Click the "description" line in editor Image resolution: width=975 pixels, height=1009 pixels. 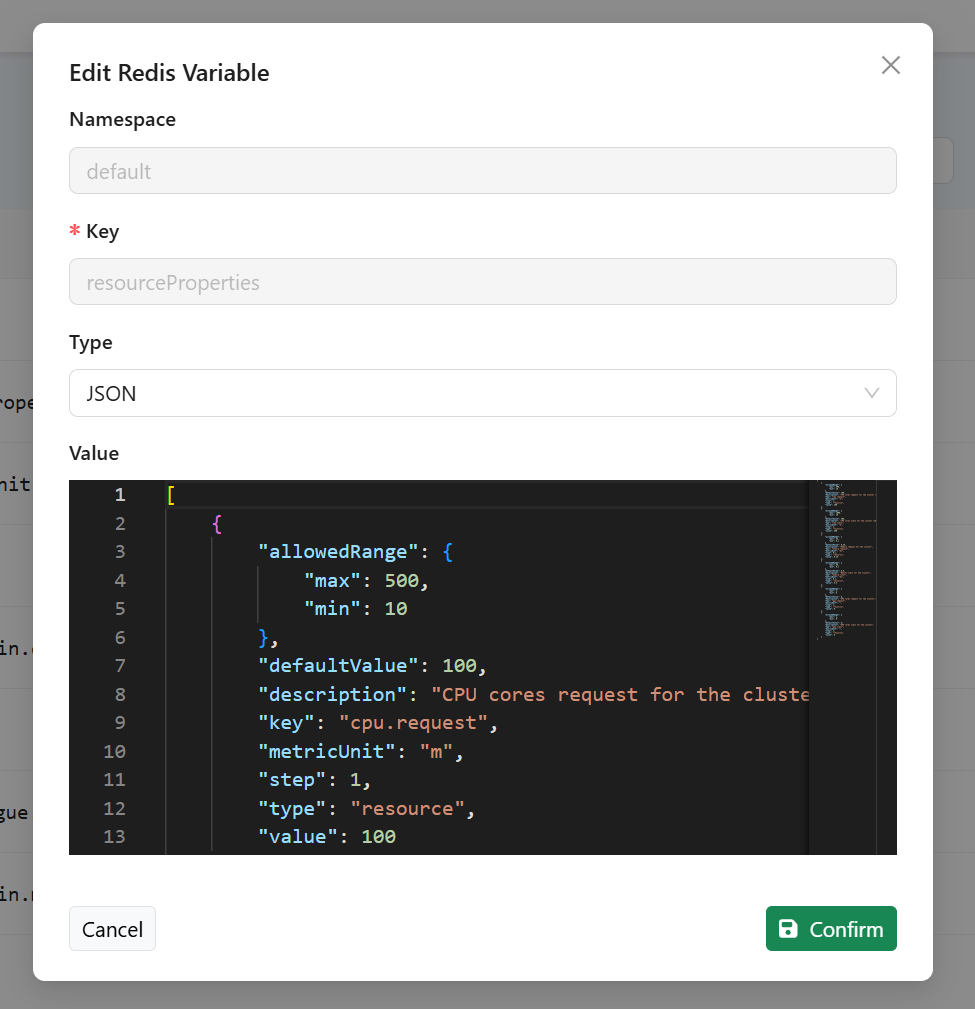pyautogui.click(x=533, y=694)
